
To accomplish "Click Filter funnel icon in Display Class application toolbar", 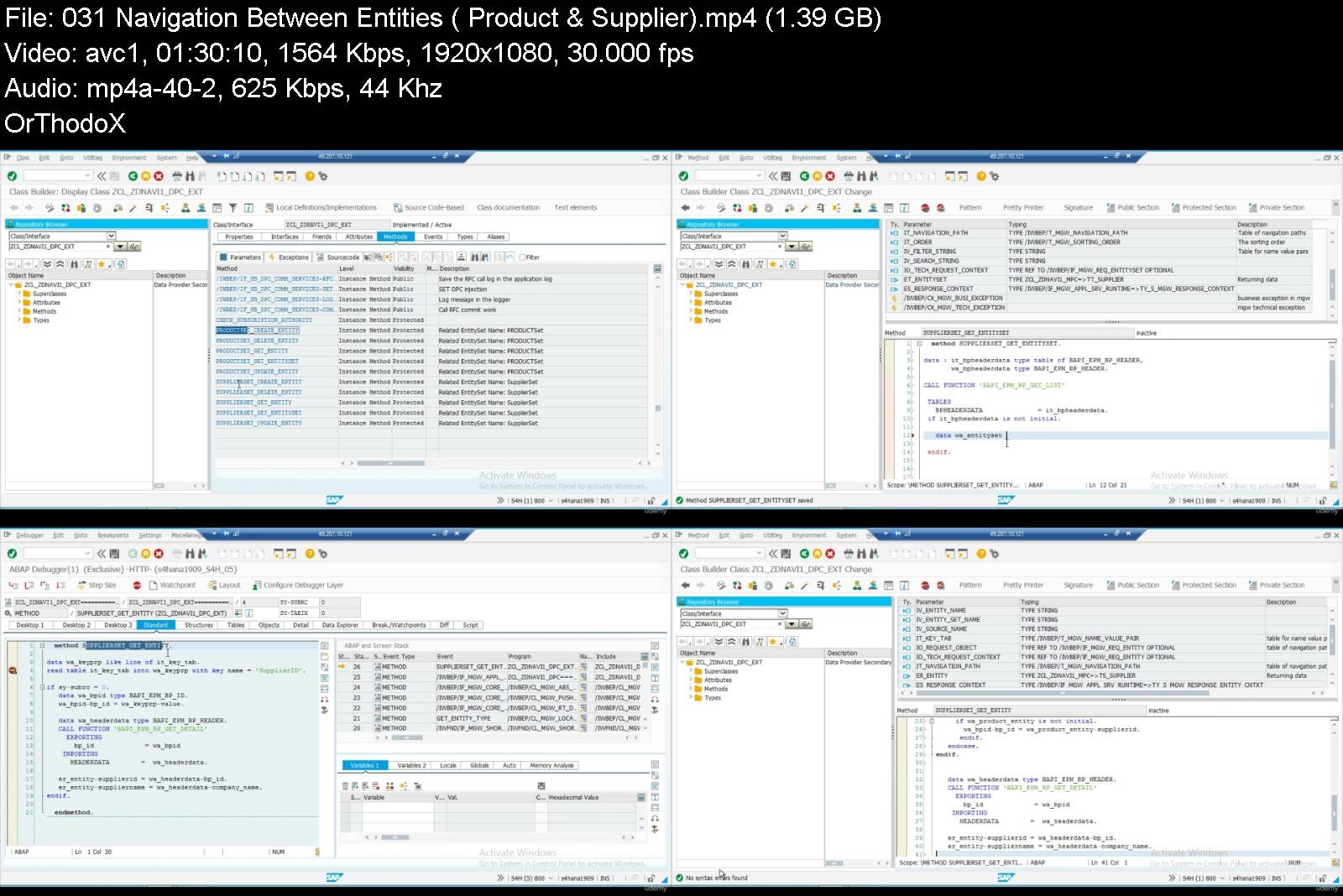I will [x=233, y=208].
